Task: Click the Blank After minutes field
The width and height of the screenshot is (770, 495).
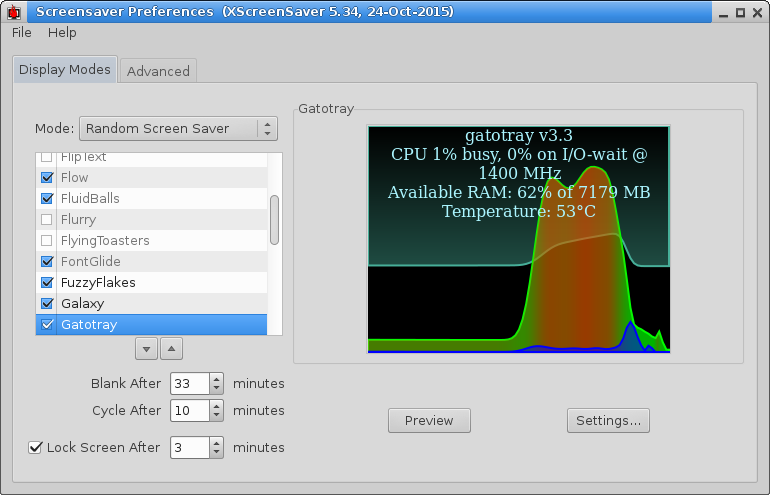Action: 191,384
